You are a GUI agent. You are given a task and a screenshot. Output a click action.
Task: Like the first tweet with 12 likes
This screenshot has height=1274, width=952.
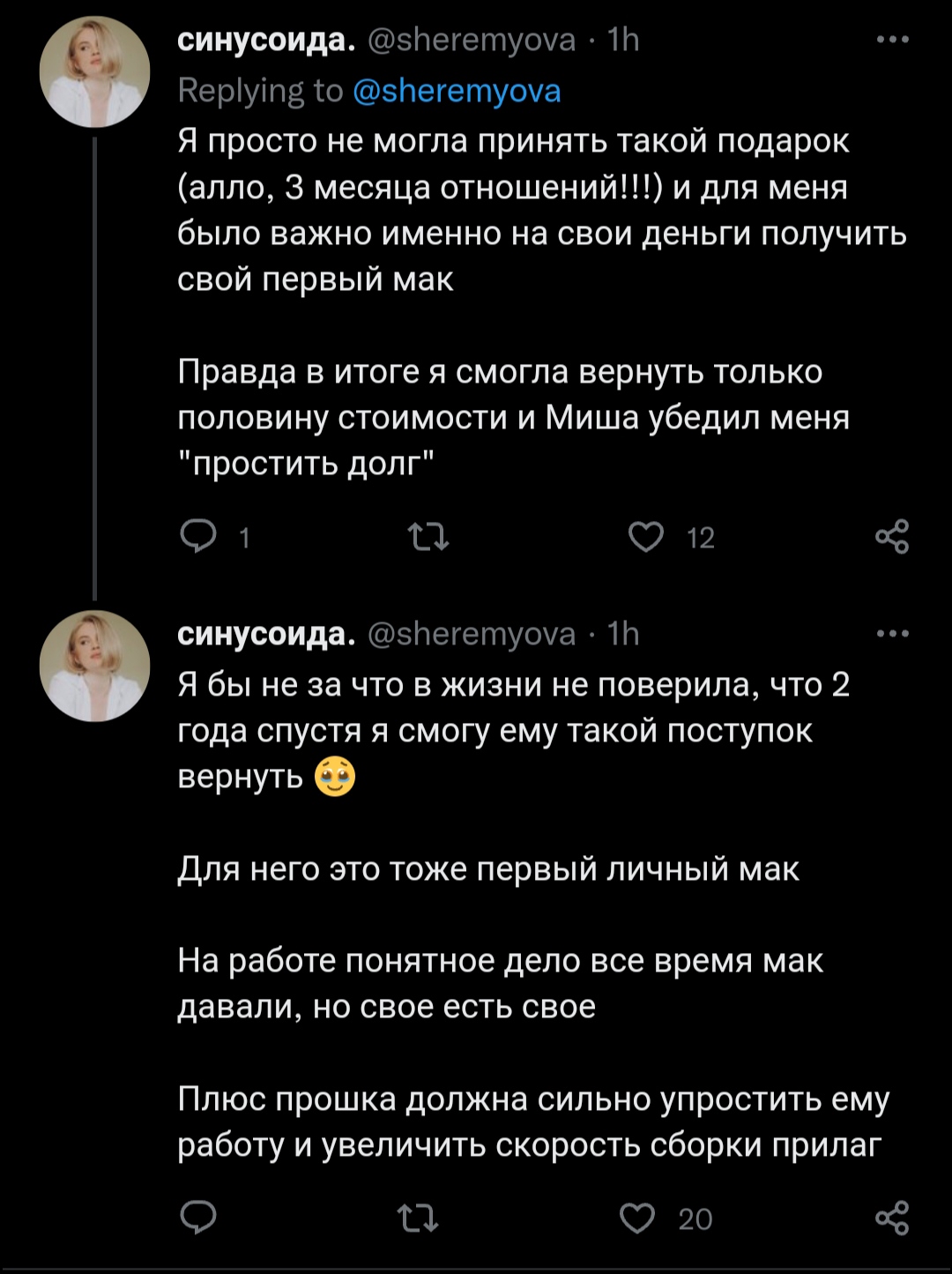point(646,536)
